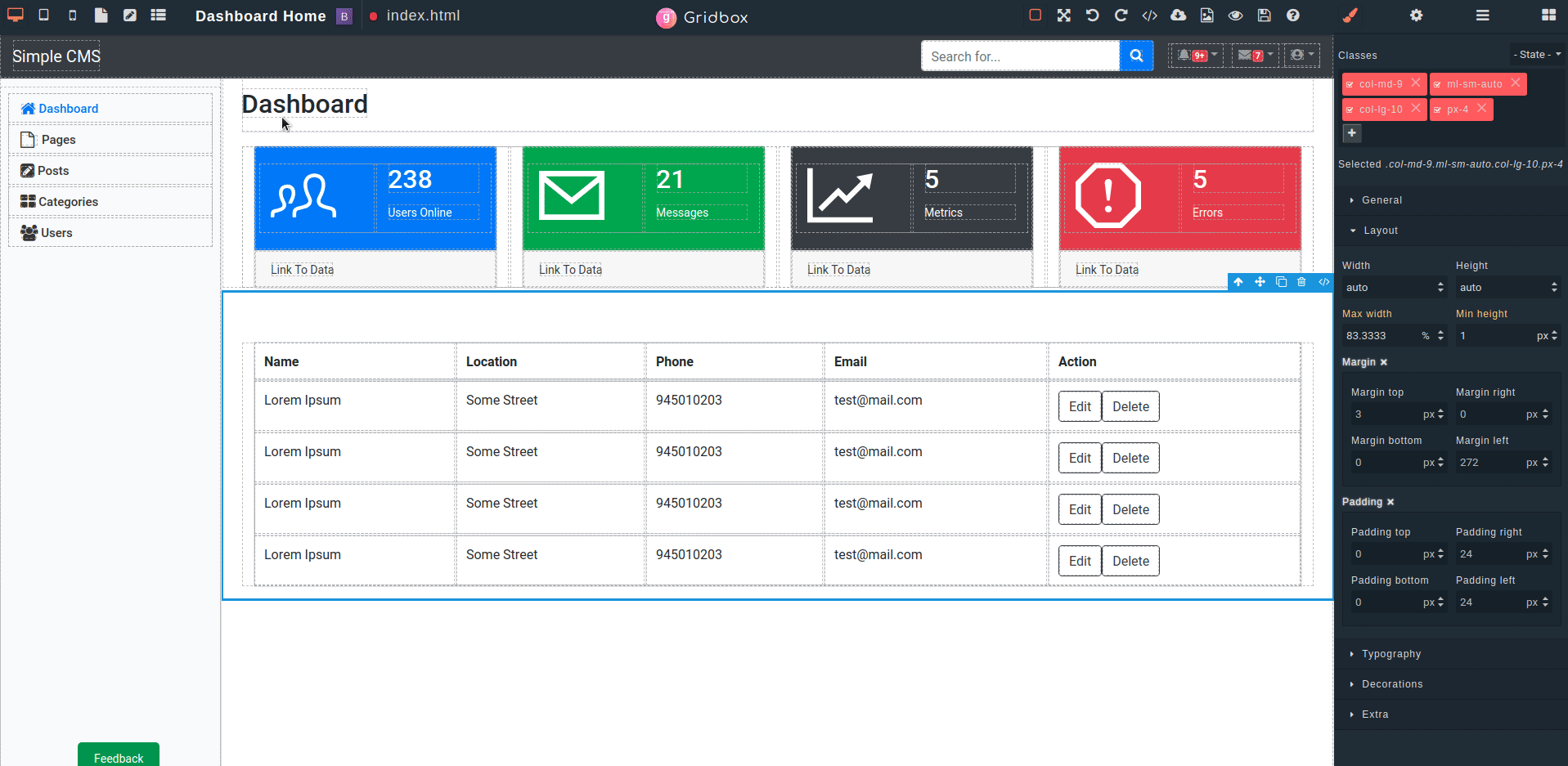Duplicate the selected table element

tap(1281, 282)
